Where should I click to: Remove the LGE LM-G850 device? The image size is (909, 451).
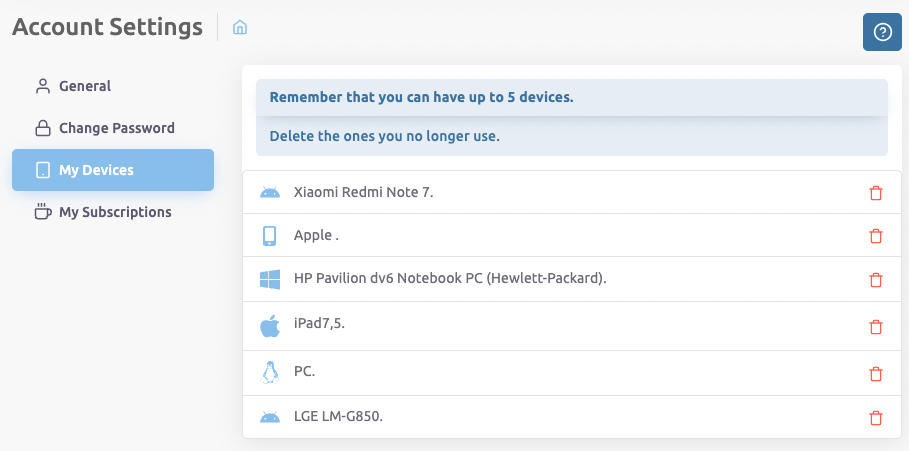click(876, 418)
